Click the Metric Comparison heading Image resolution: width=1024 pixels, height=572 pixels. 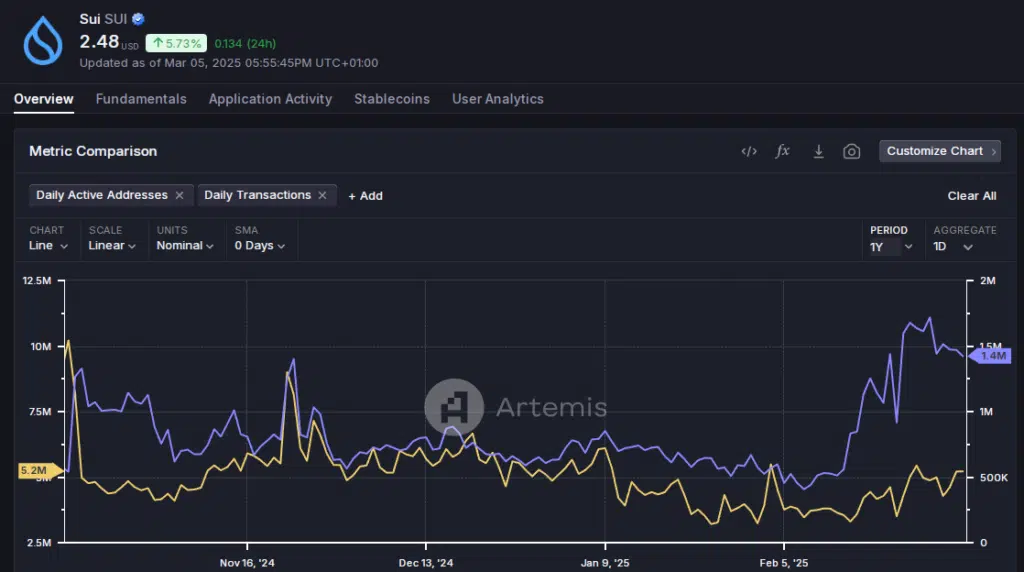(x=93, y=151)
